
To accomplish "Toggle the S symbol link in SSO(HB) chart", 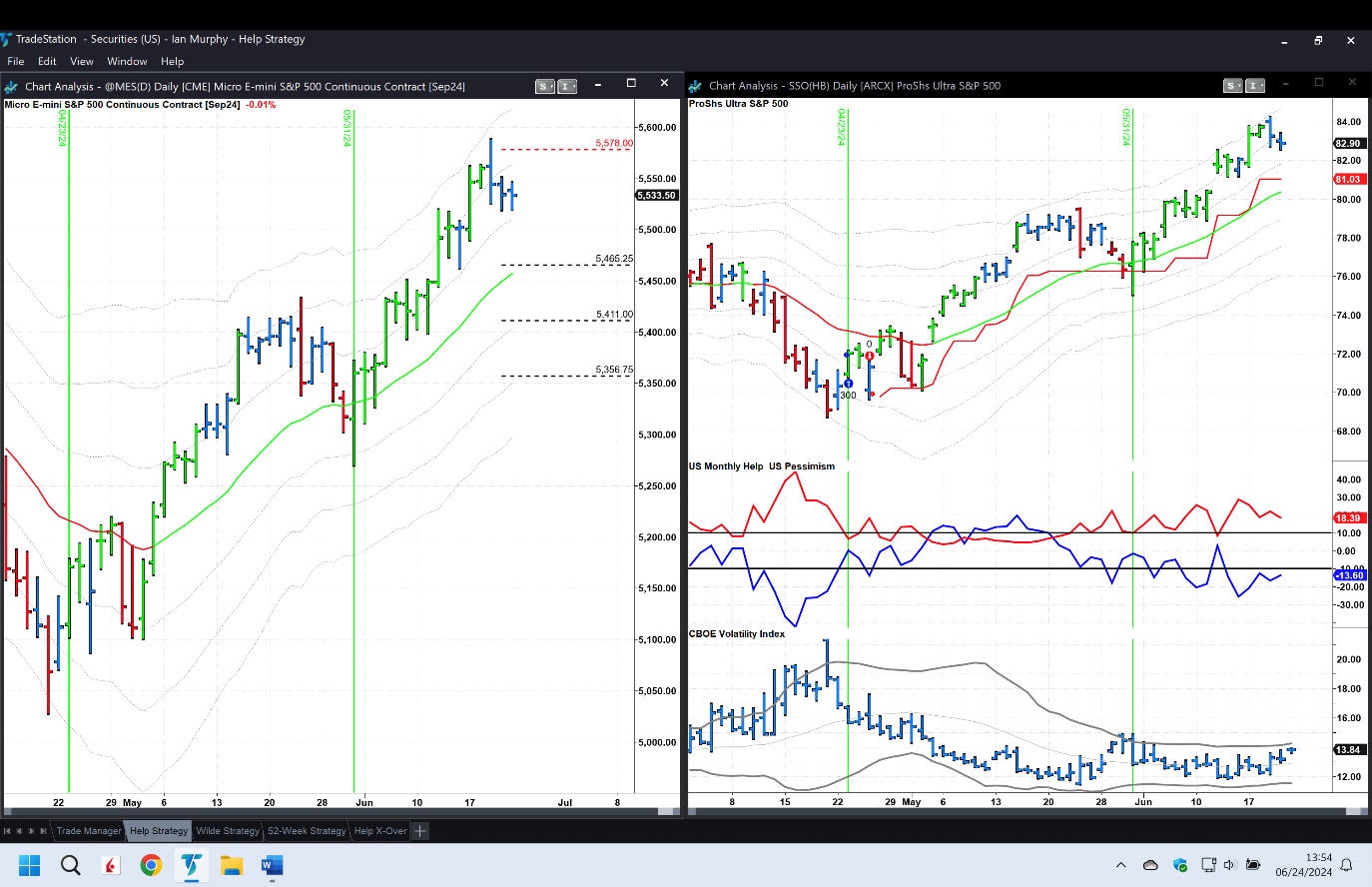I will (x=1233, y=86).
